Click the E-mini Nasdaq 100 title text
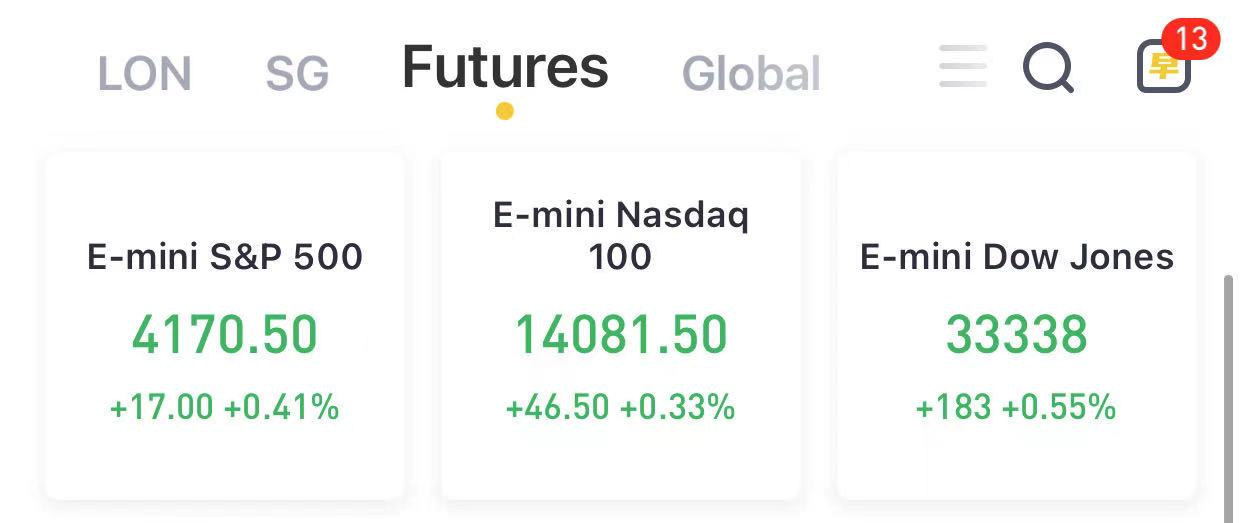 621,235
